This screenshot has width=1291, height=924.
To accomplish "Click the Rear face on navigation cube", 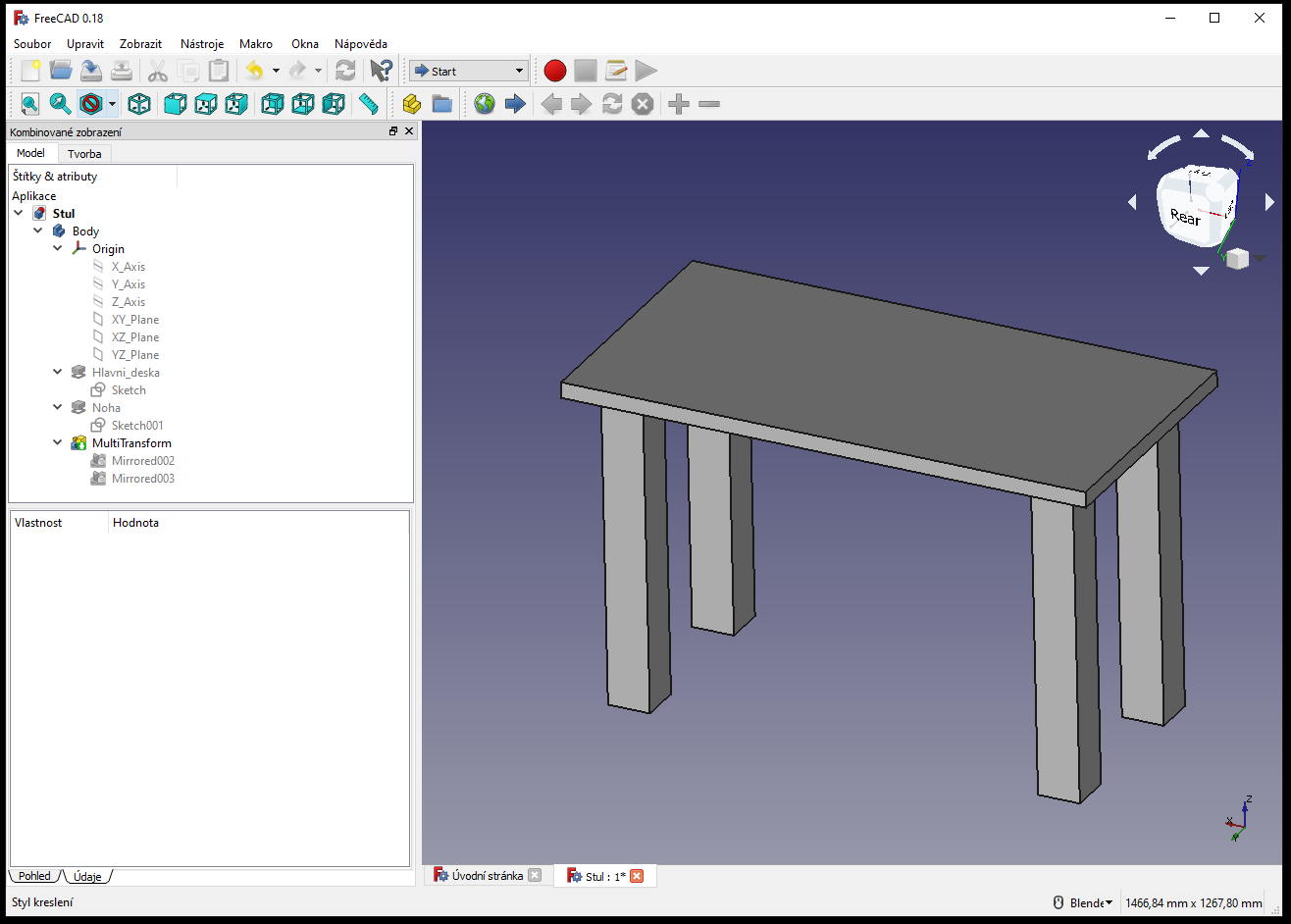I will coord(1185,217).
